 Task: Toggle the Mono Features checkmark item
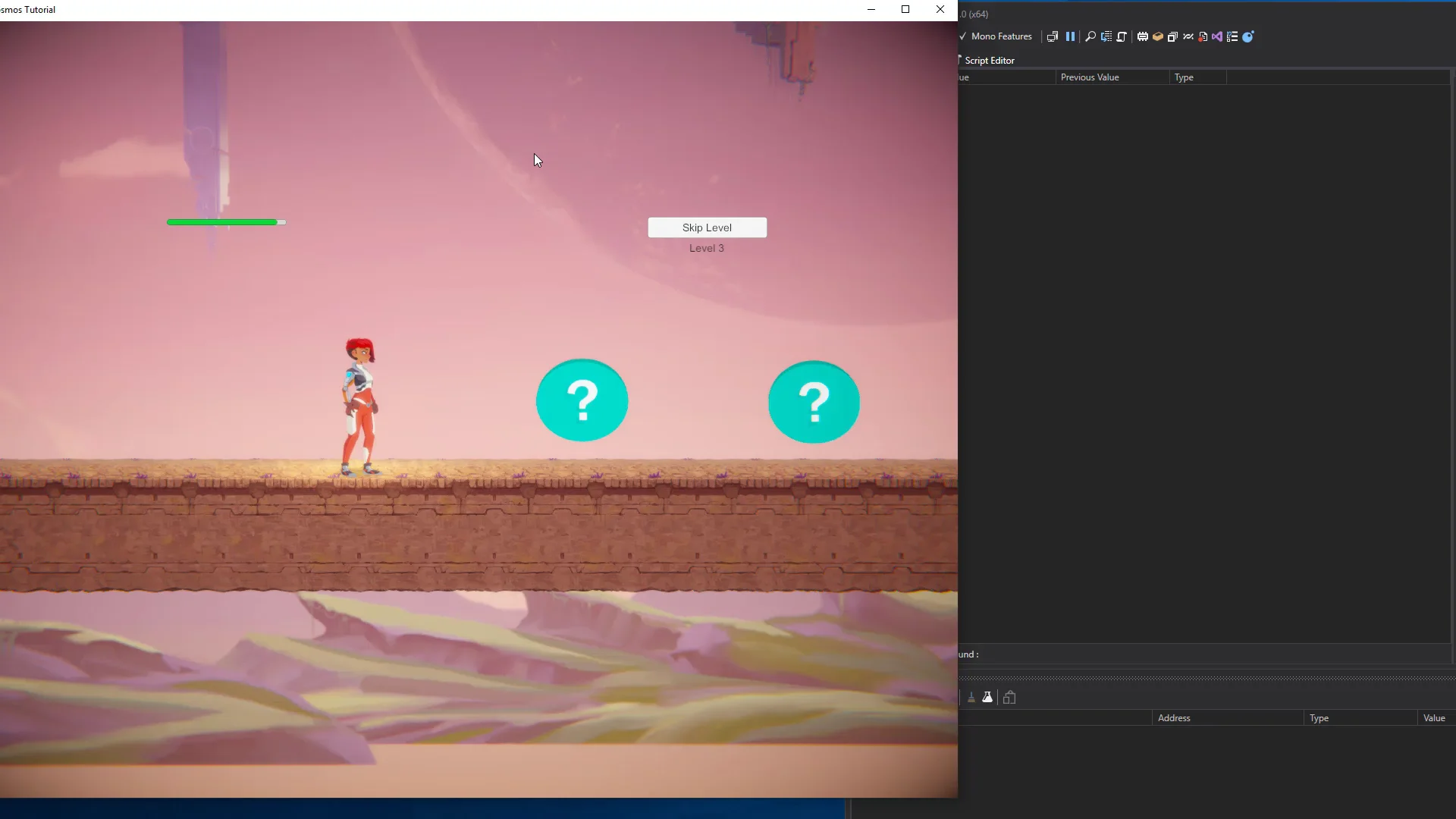click(x=995, y=36)
